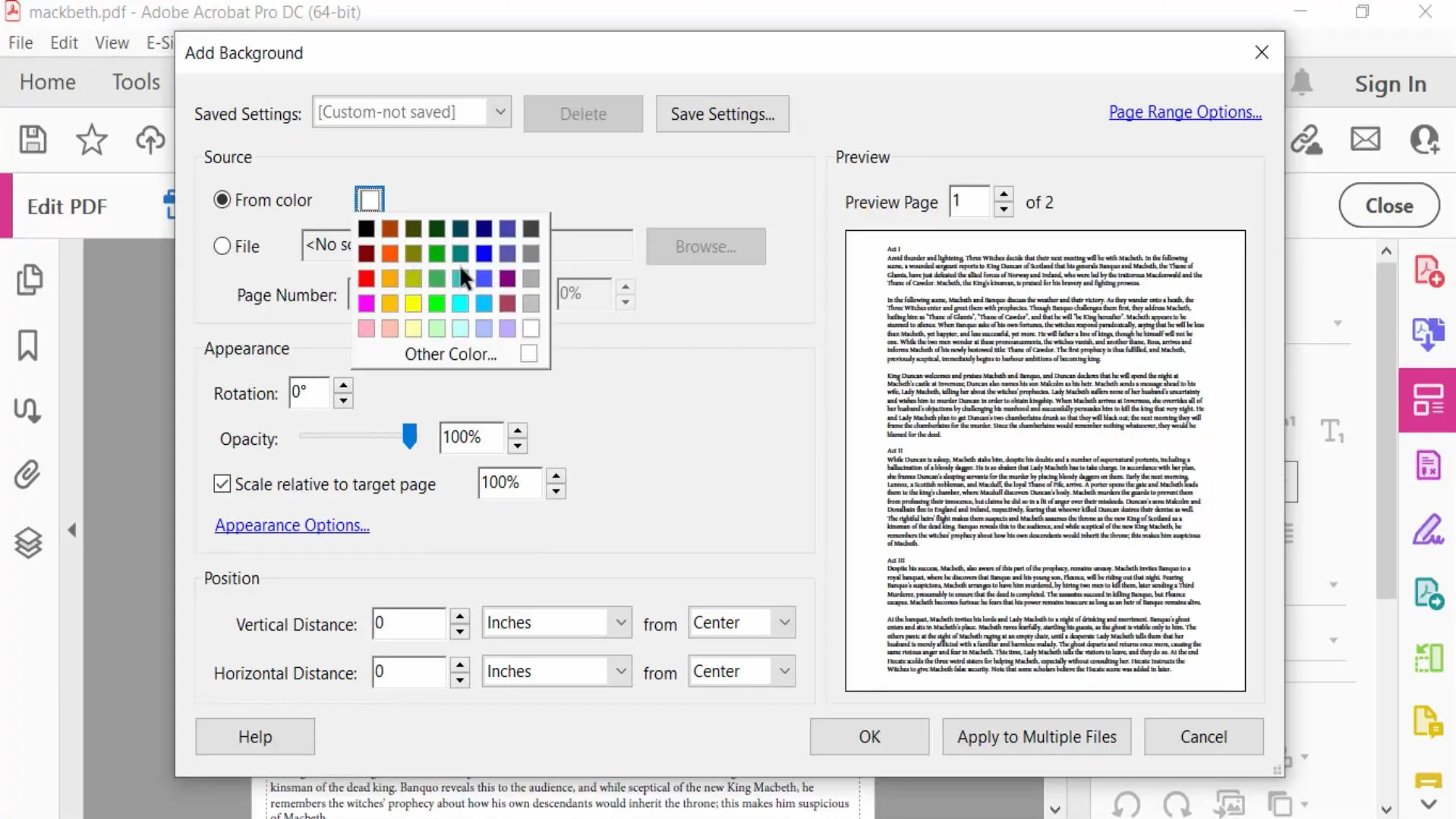Pick the bright red color swatch
Viewport: 1456px width, 819px height.
point(366,279)
